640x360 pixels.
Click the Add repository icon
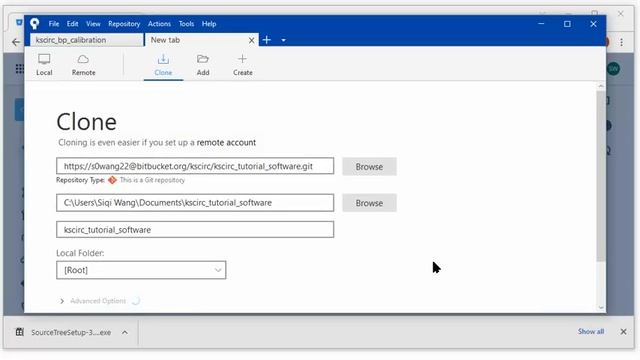click(x=203, y=64)
